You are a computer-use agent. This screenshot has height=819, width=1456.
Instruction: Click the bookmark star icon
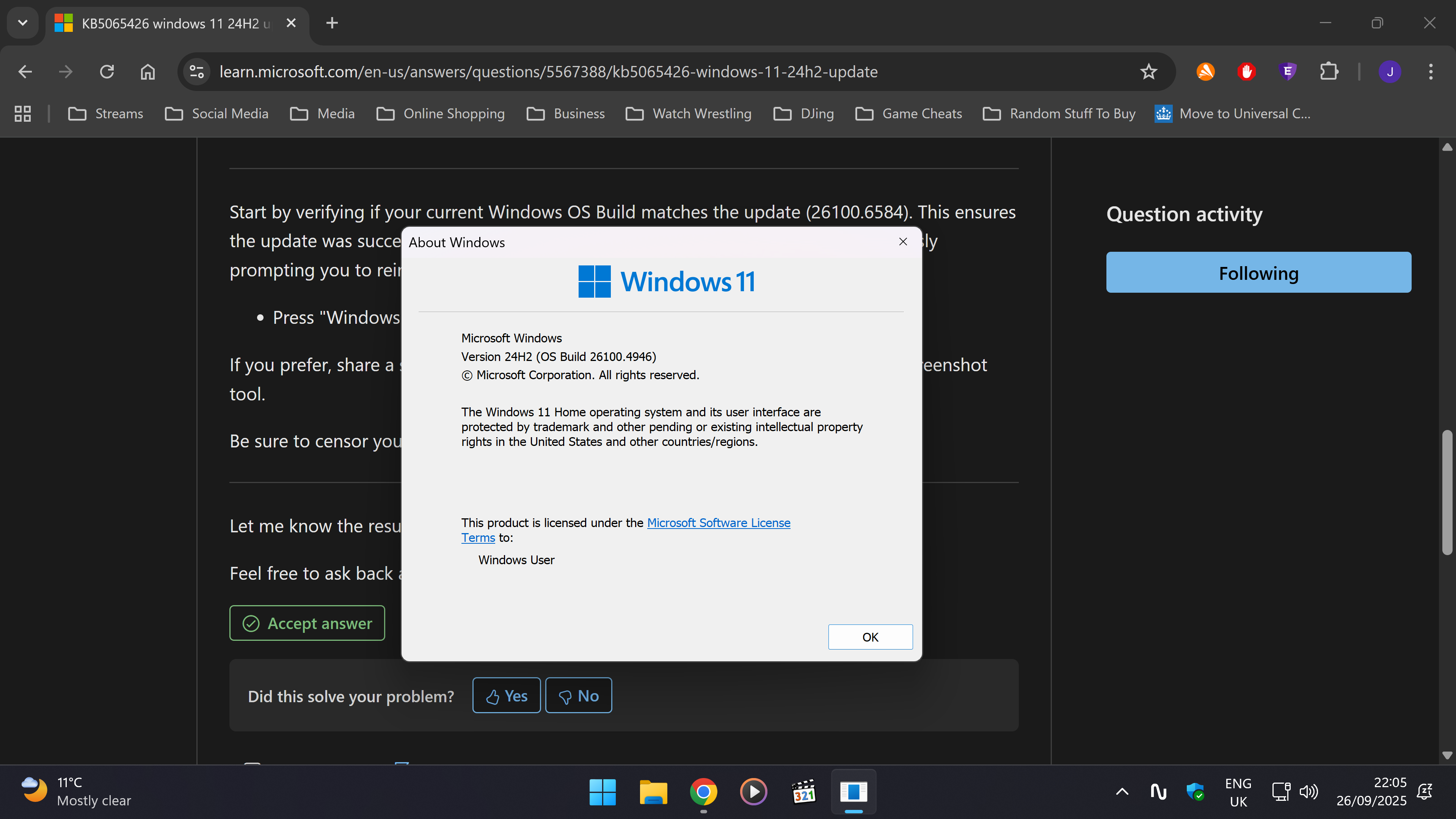[x=1148, y=72]
